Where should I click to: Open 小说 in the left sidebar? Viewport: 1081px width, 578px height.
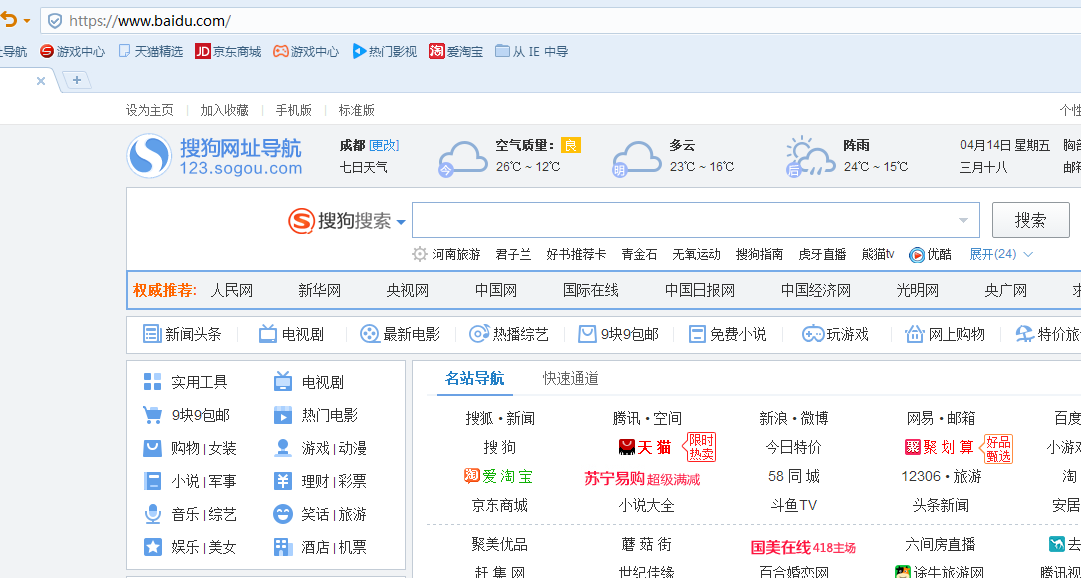click(x=185, y=481)
